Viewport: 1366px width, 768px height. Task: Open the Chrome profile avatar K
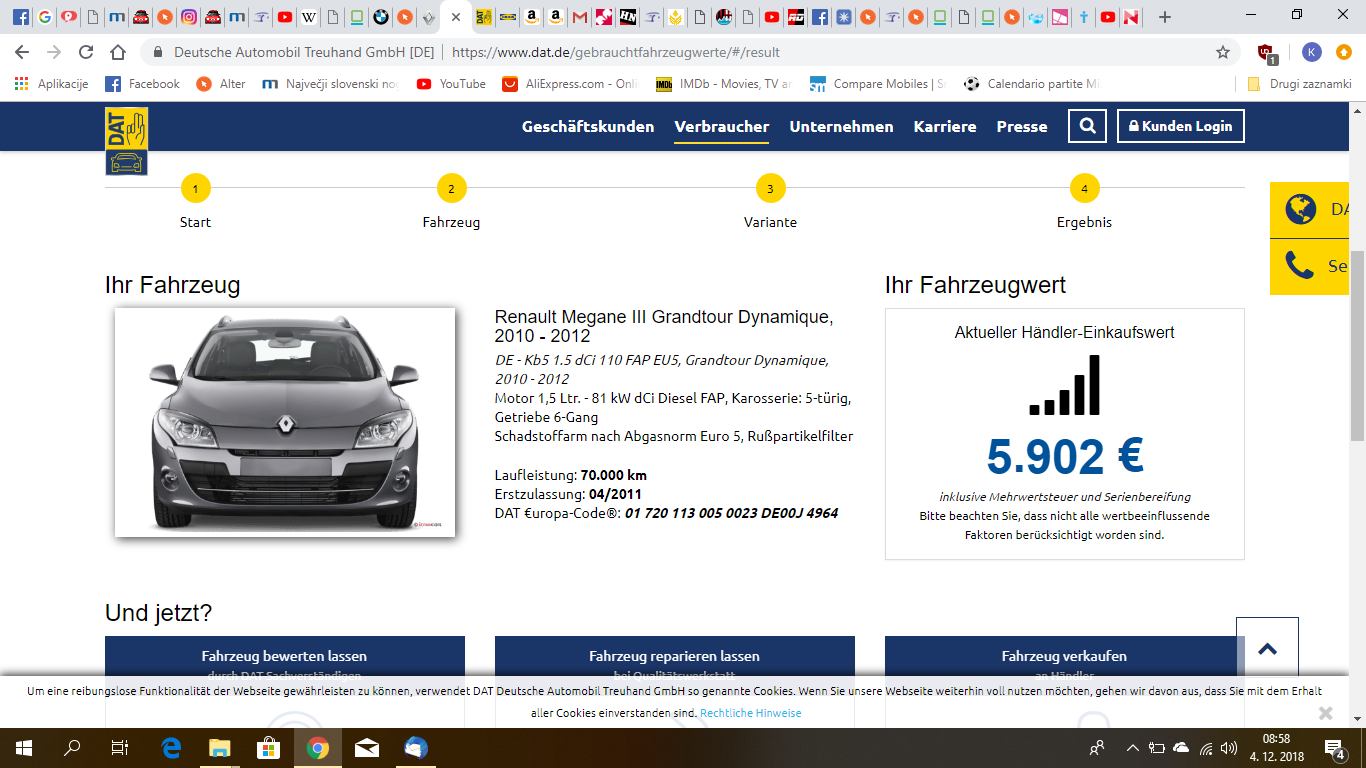click(x=1311, y=52)
